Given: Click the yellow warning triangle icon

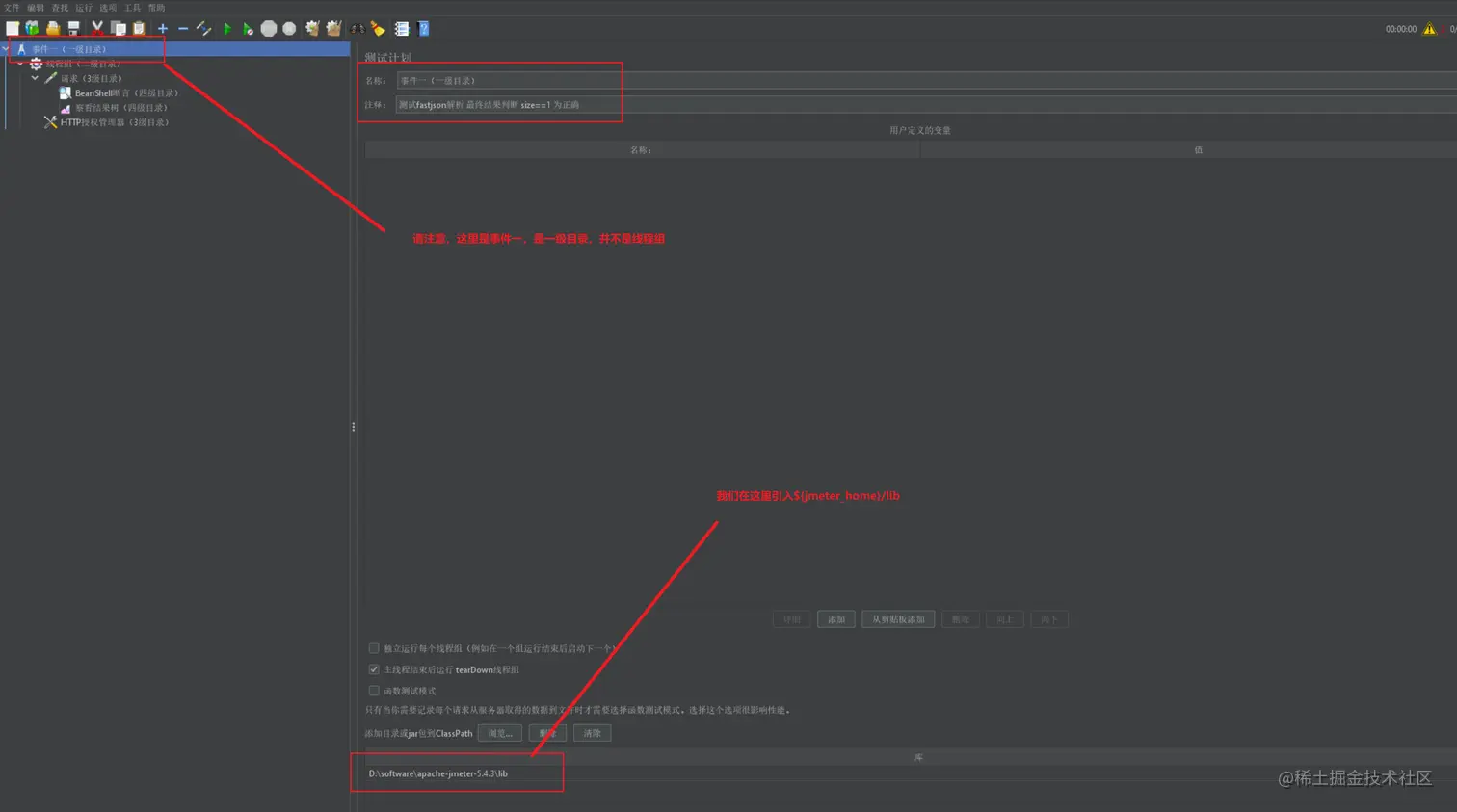Looking at the screenshot, I should pyautogui.click(x=1430, y=29).
